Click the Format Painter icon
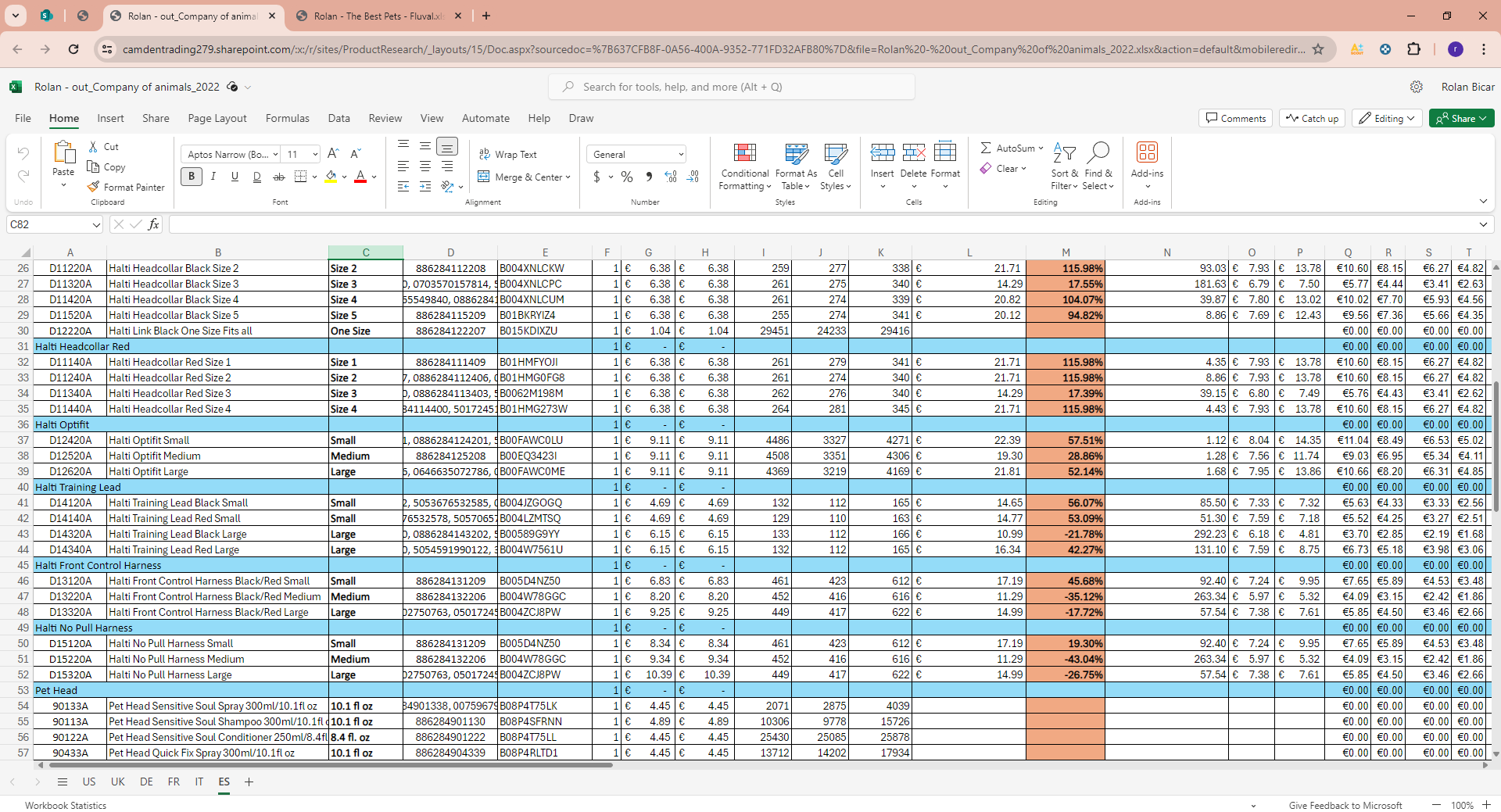The width and height of the screenshot is (1501, 812). [x=94, y=188]
